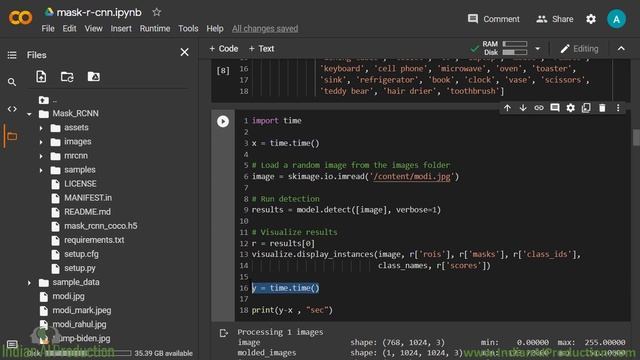Screen dimensions: 640x360
Task: Open account avatar A
Action: click(616, 19)
